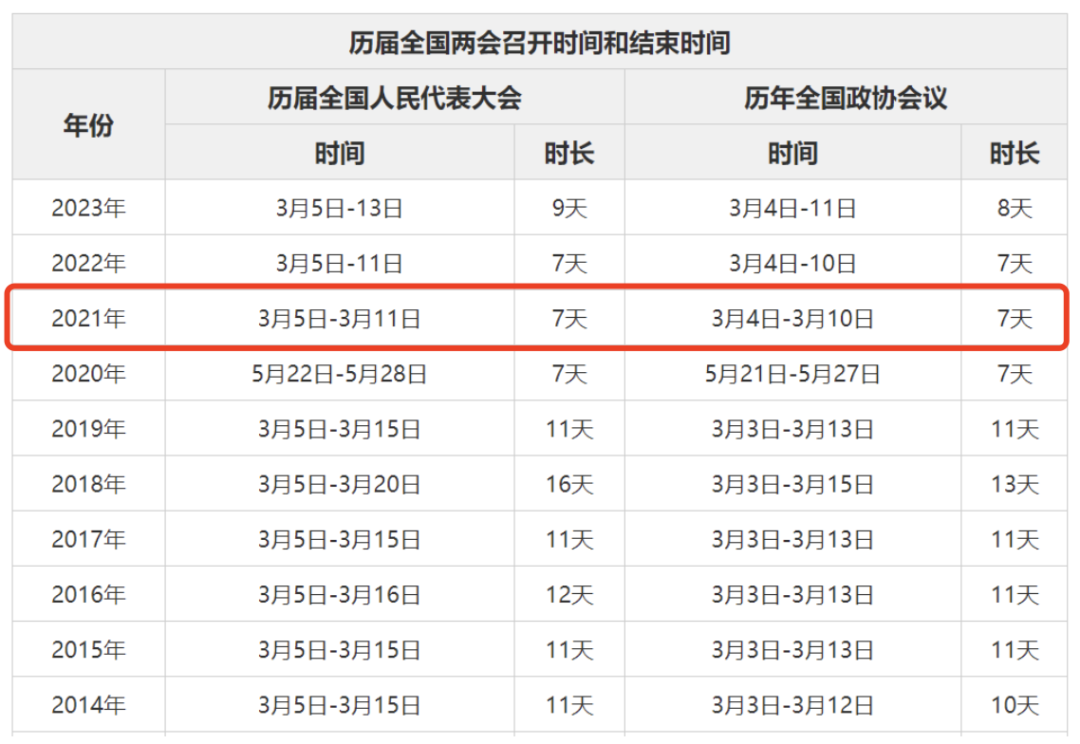Select the 2022年 year cell
The height and width of the screenshot is (744, 1080).
(x=88, y=263)
